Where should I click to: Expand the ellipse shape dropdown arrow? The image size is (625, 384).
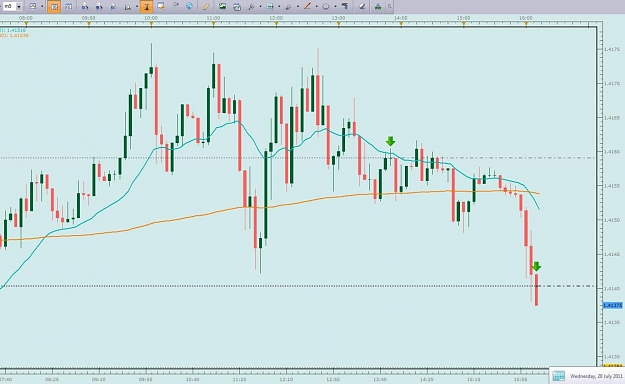pos(335,6)
